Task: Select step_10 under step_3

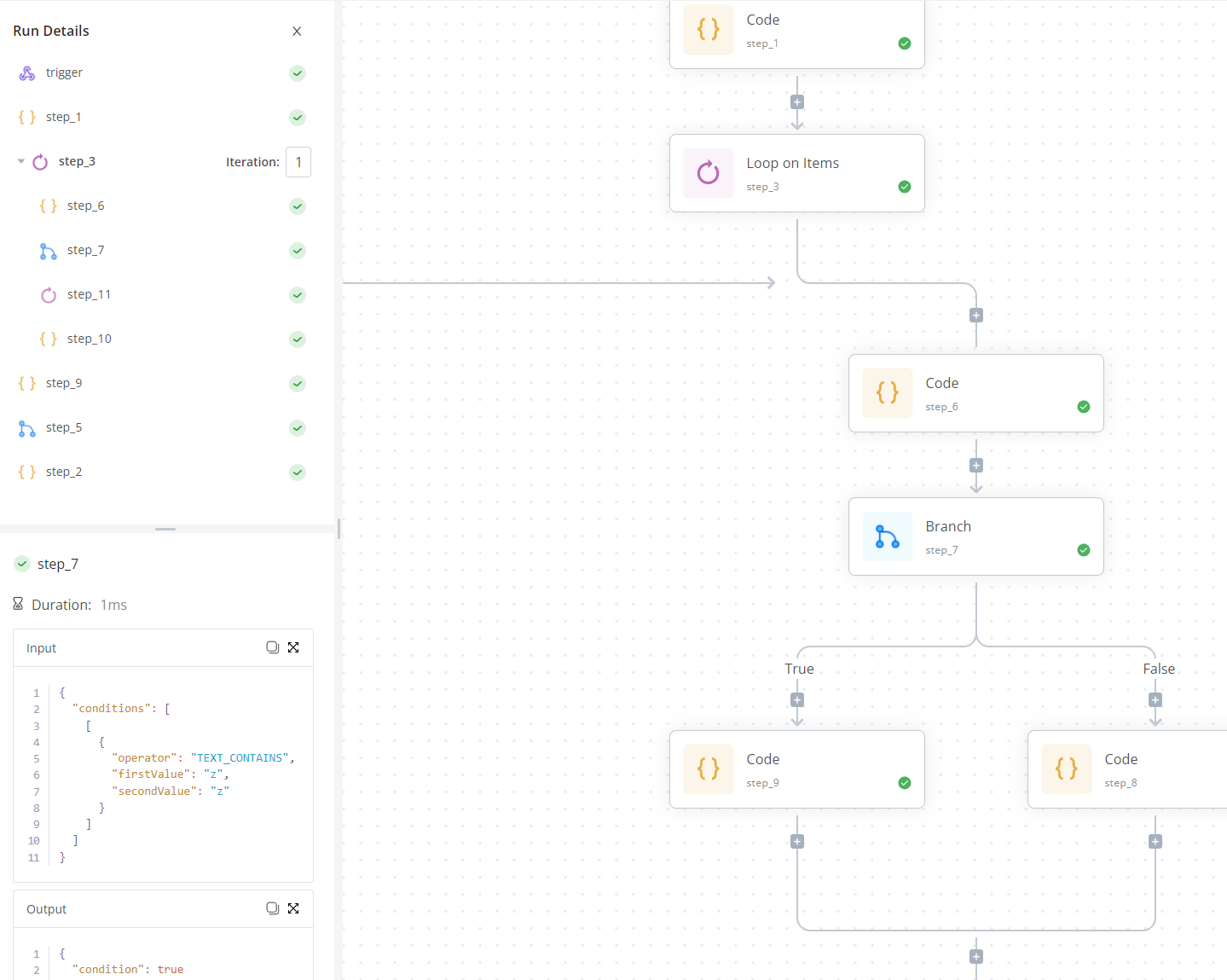Action: (88, 339)
